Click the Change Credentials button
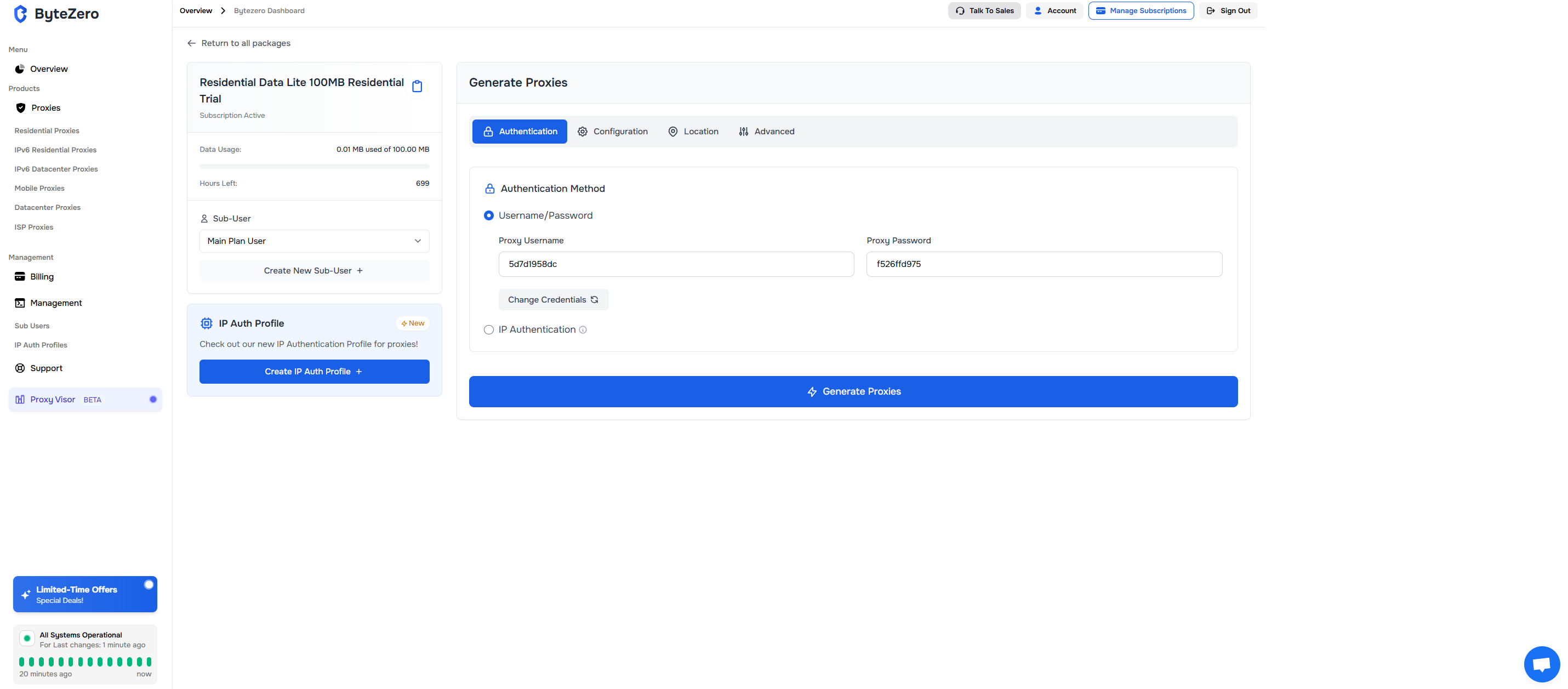Screen dimensions: 1568x689 point(552,299)
